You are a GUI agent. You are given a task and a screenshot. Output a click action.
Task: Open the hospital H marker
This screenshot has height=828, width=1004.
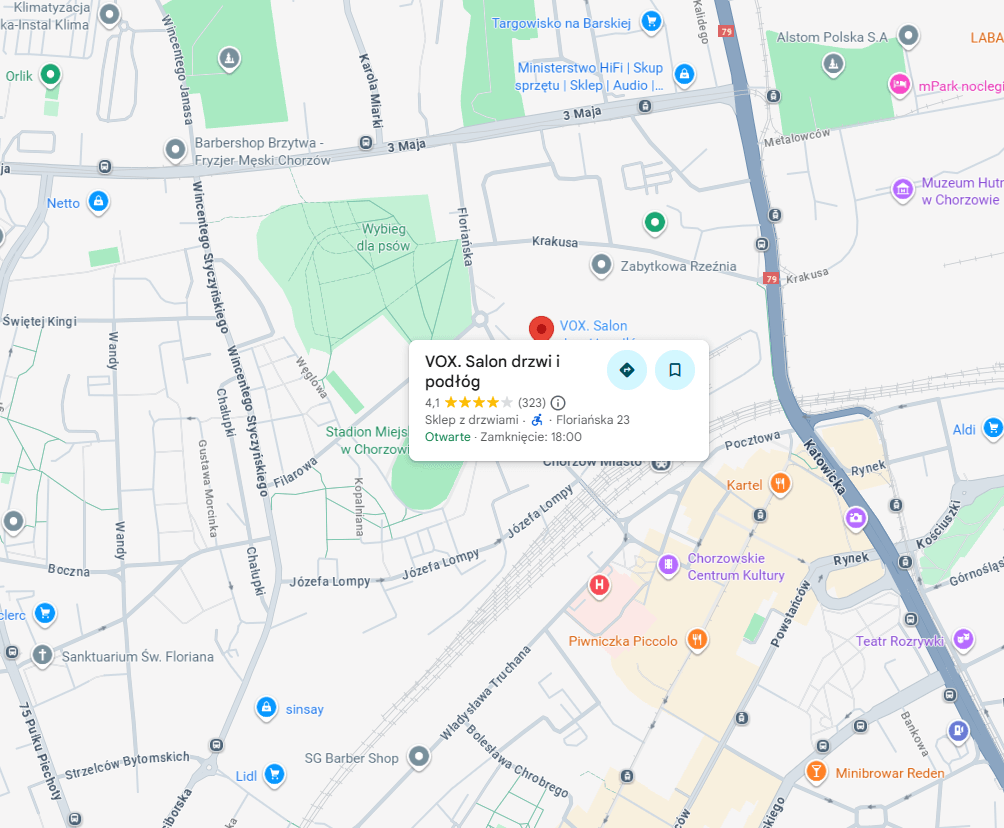[599, 585]
